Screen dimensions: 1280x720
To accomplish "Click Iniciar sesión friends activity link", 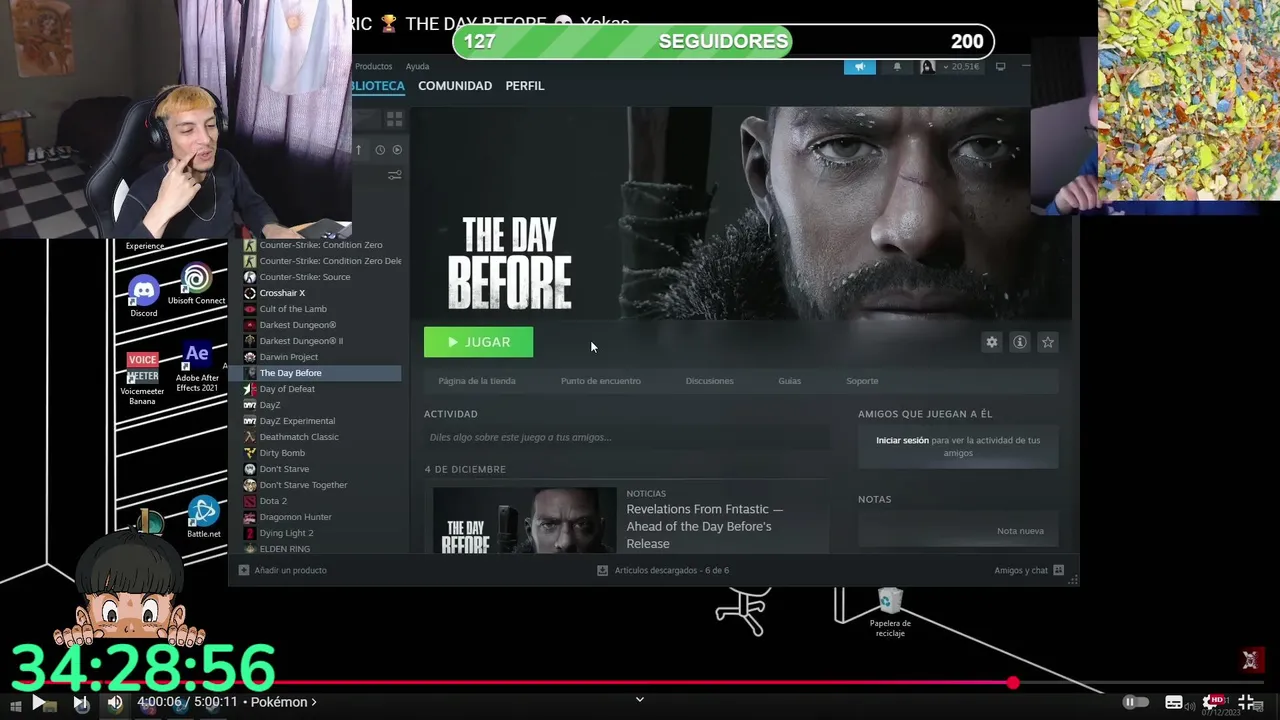I will coord(902,440).
